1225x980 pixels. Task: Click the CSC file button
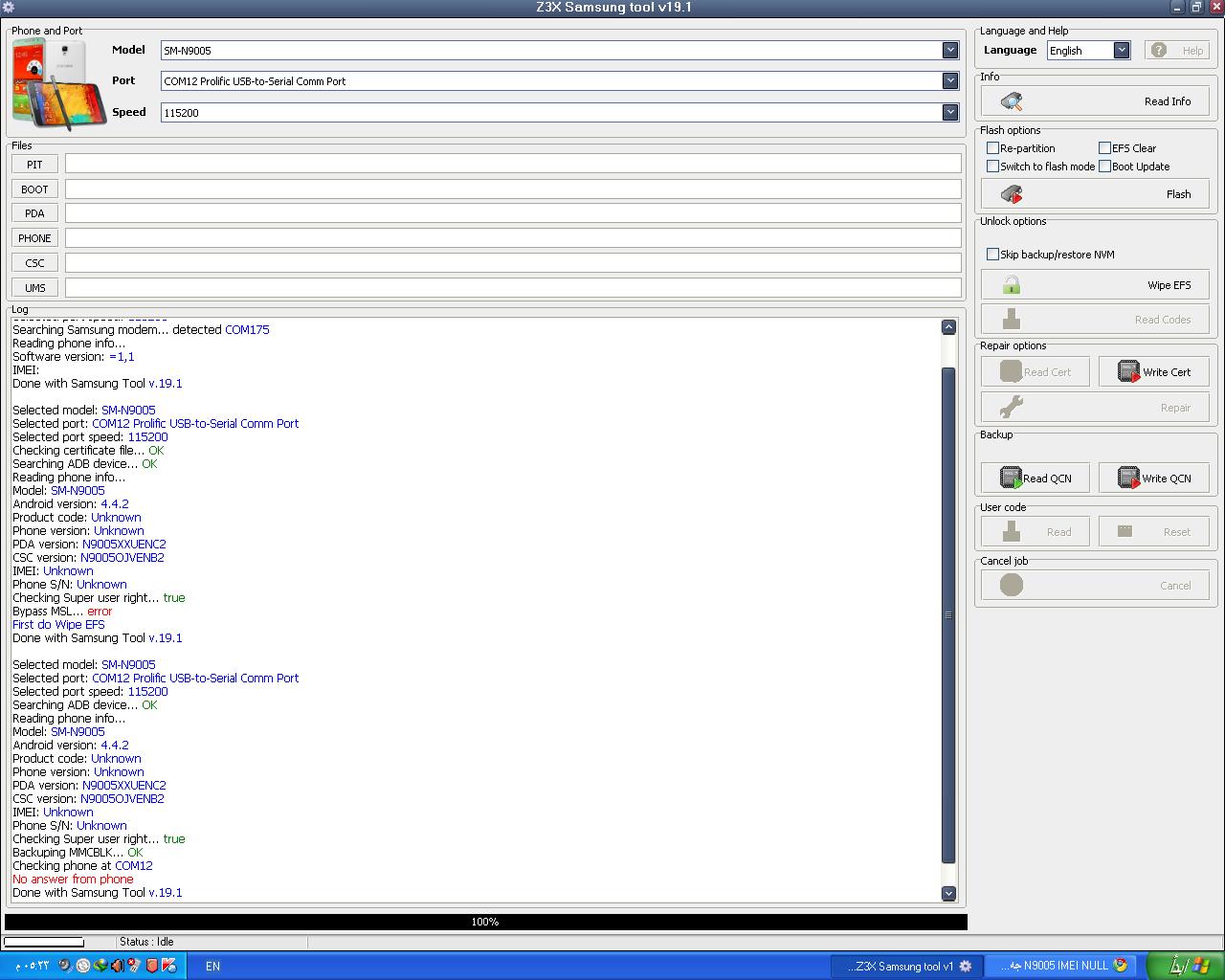click(x=34, y=263)
